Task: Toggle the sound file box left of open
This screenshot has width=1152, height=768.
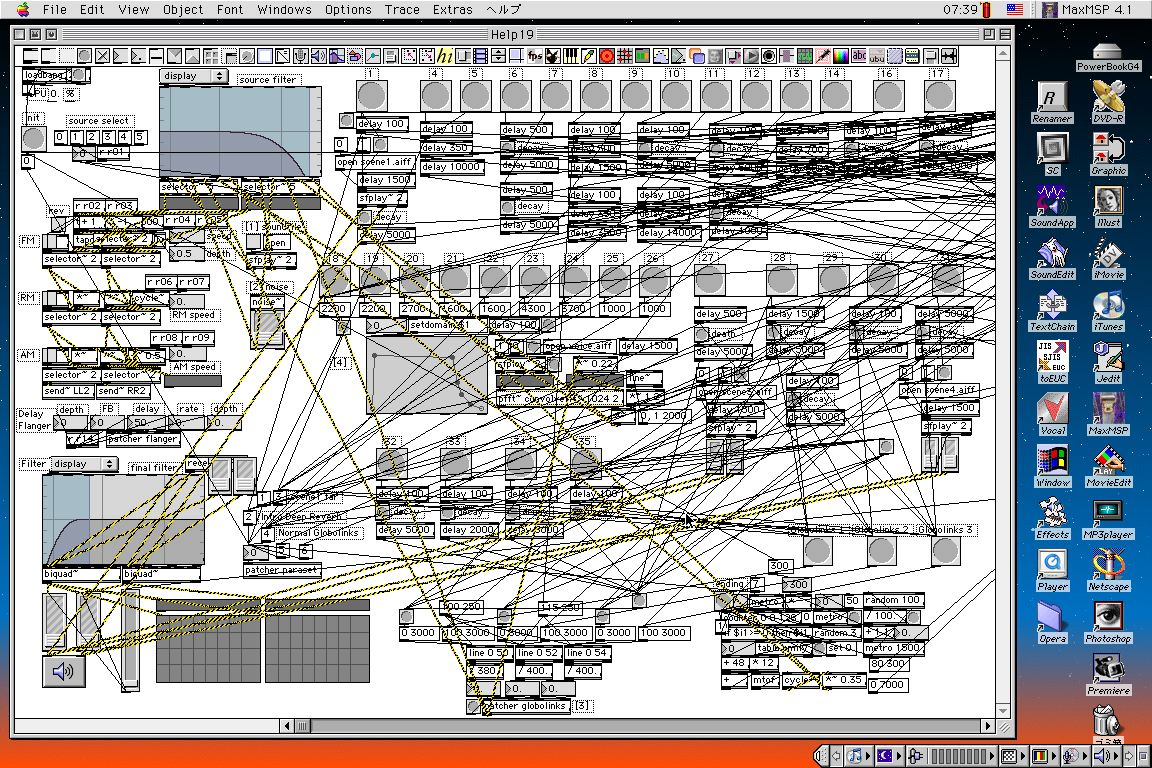Action: (253, 242)
